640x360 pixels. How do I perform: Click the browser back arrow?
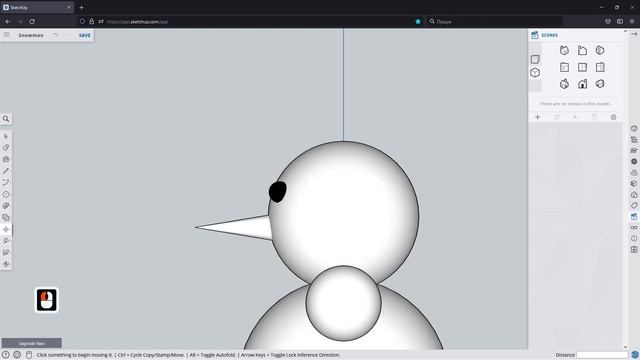8,22
